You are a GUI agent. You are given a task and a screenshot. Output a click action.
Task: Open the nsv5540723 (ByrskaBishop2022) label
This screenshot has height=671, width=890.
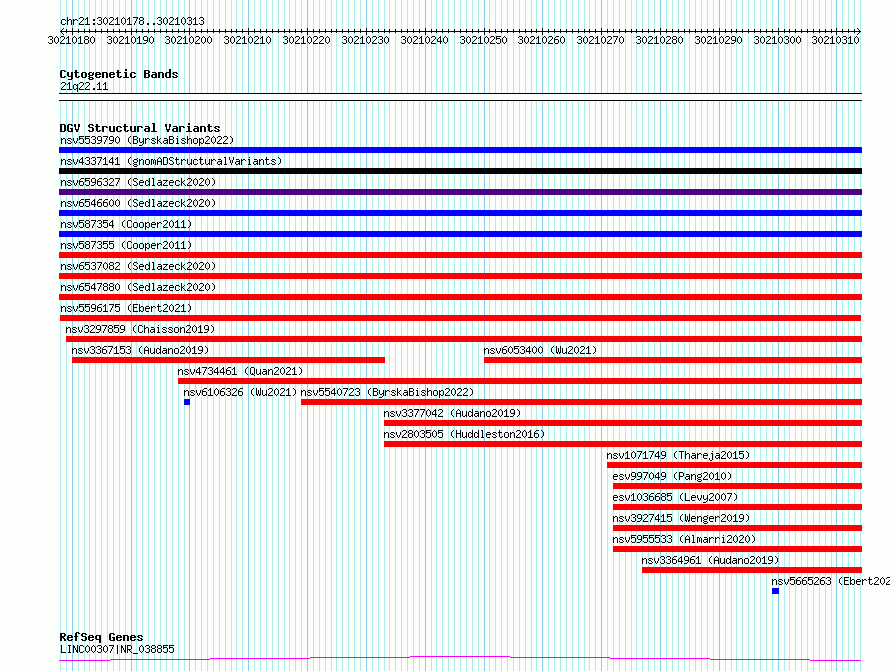point(387,392)
